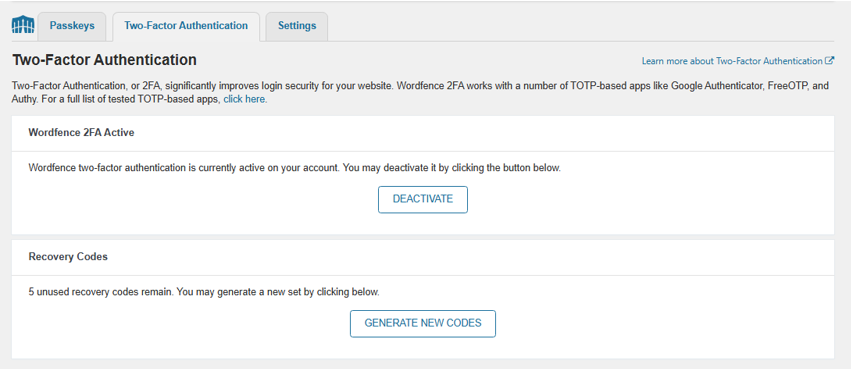The width and height of the screenshot is (851, 369).
Task: Click the 'Wordfence 2FA Active' section title
Action: tap(81, 133)
